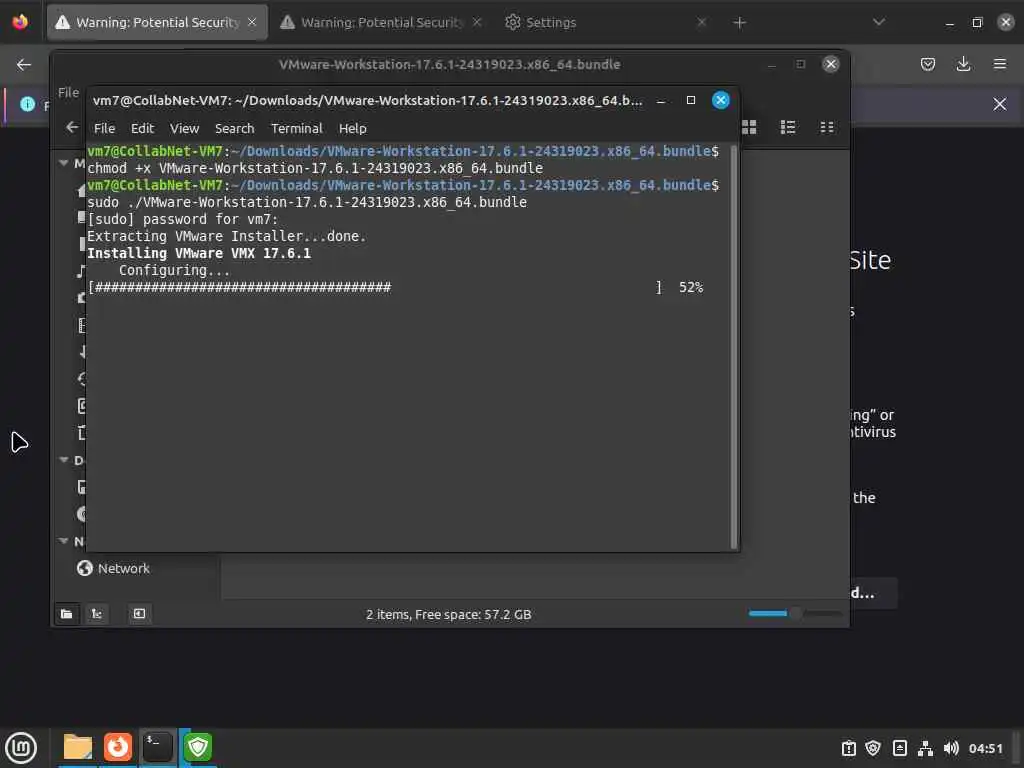Image resolution: width=1024 pixels, height=768 pixels.
Task: Click the "Installing VMware VMX 17.6.1" line
Action: click(199, 253)
